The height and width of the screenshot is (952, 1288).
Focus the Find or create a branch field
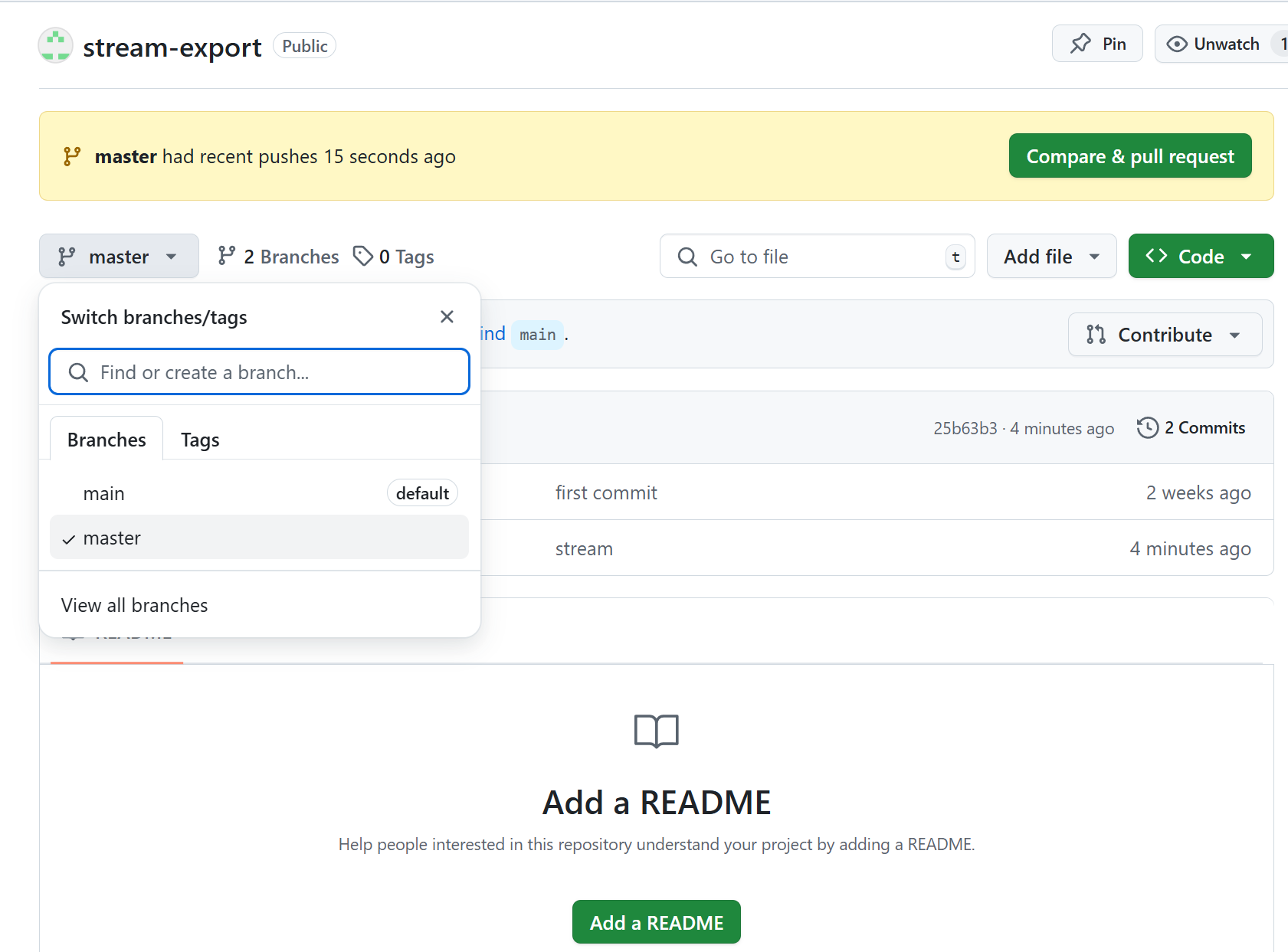click(x=259, y=372)
